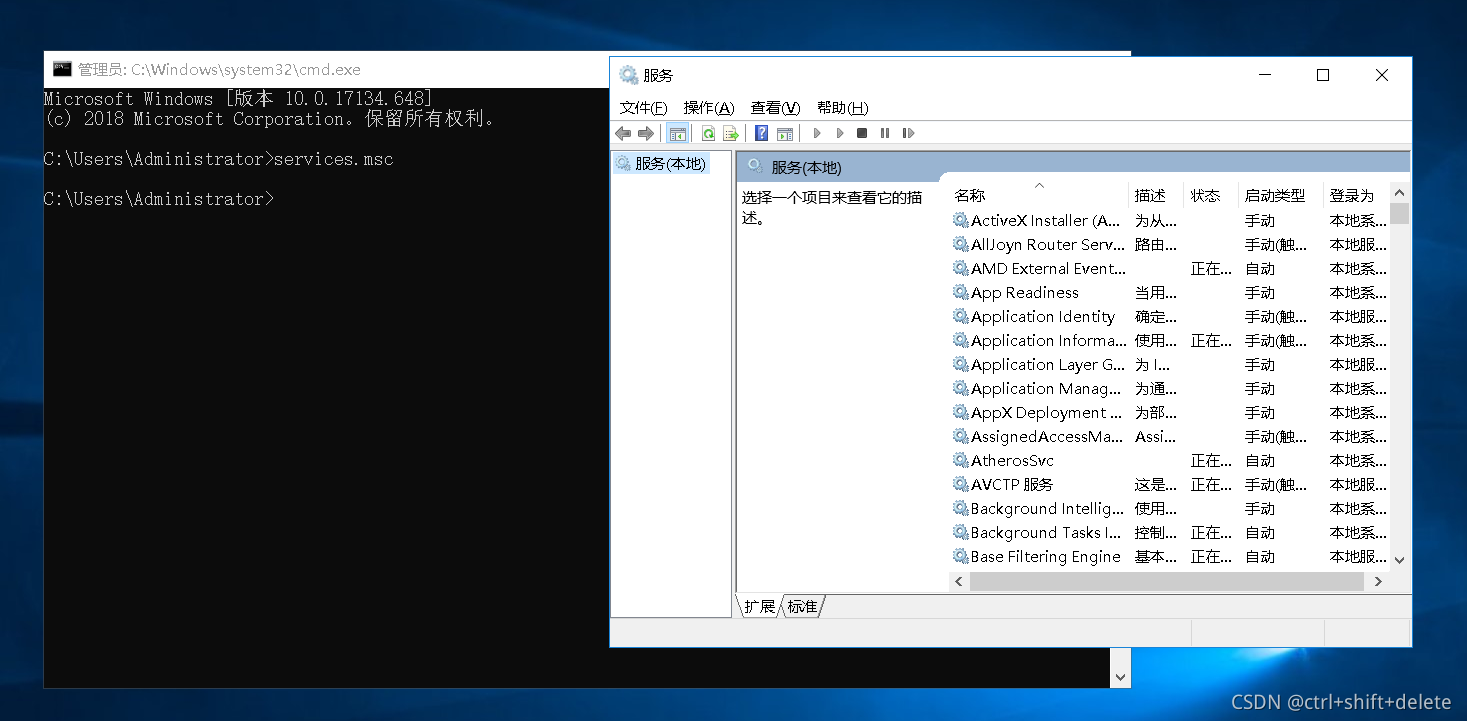Click the Services window title bar gear icon
This screenshot has width=1467, height=721.
pos(628,75)
